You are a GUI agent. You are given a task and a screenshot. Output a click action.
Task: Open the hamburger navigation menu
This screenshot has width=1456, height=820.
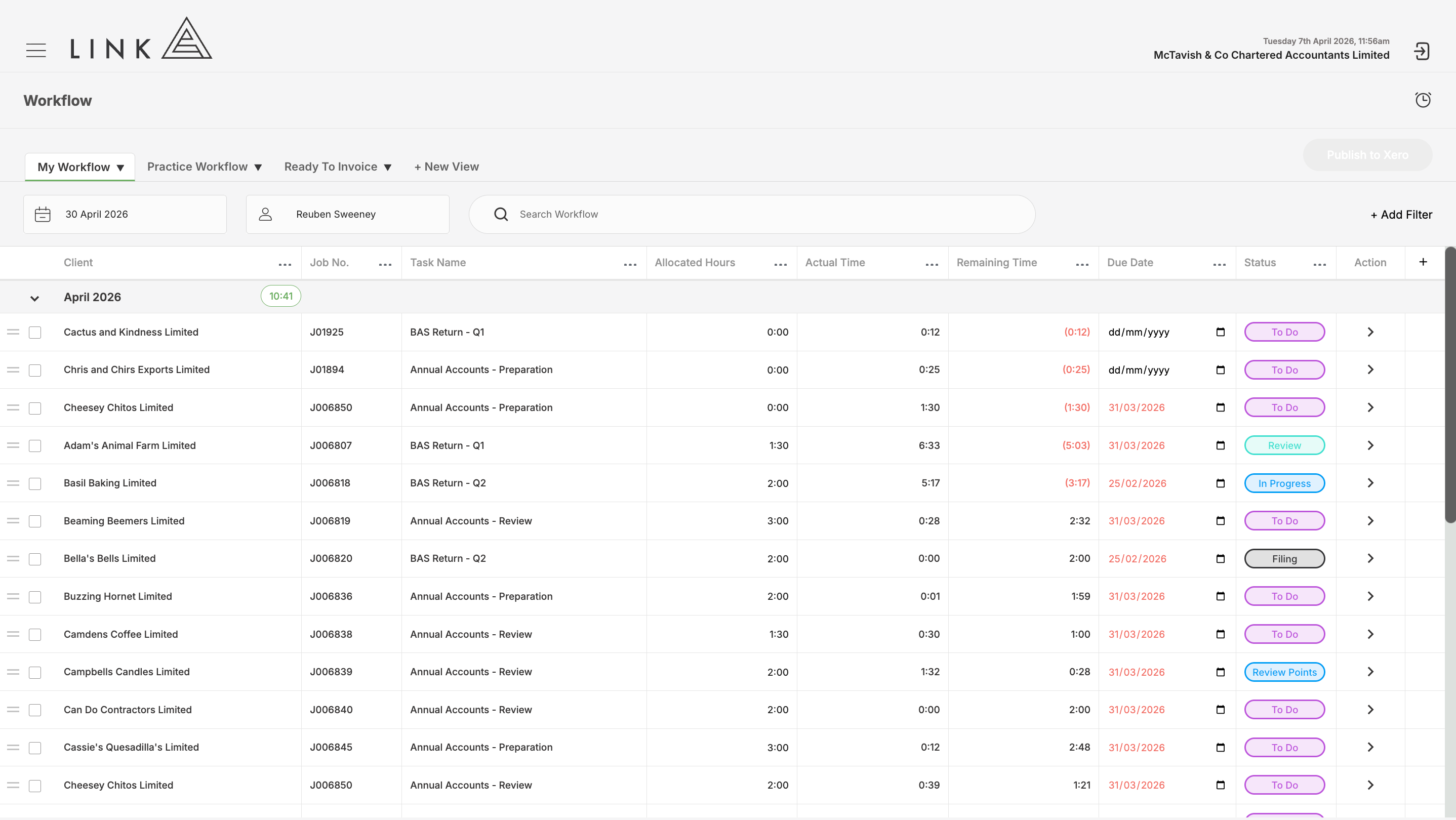coord(35,50)
